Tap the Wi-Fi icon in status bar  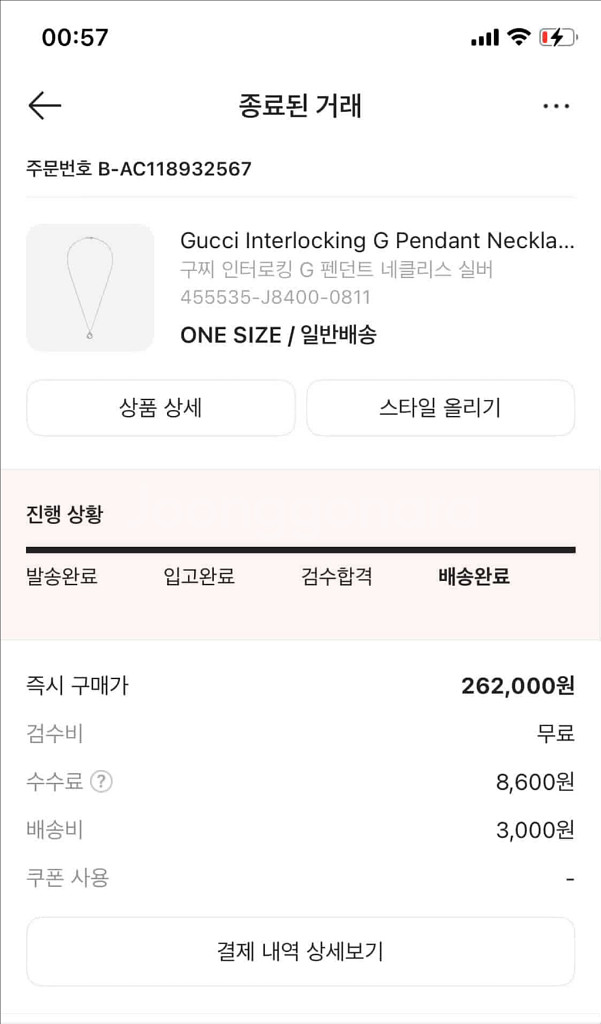(x=518, y=38)
